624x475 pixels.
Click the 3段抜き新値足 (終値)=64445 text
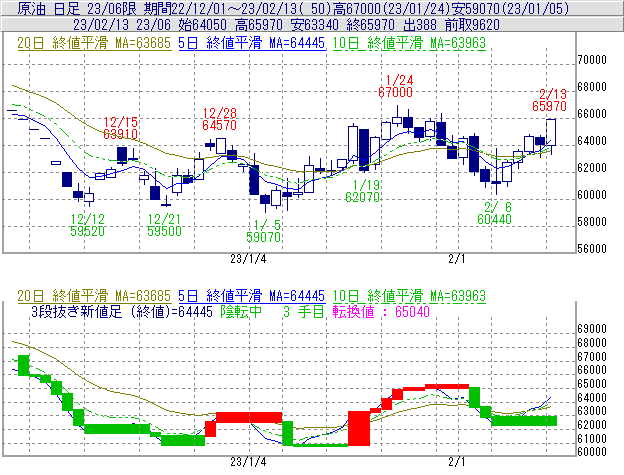pos(122,311)
